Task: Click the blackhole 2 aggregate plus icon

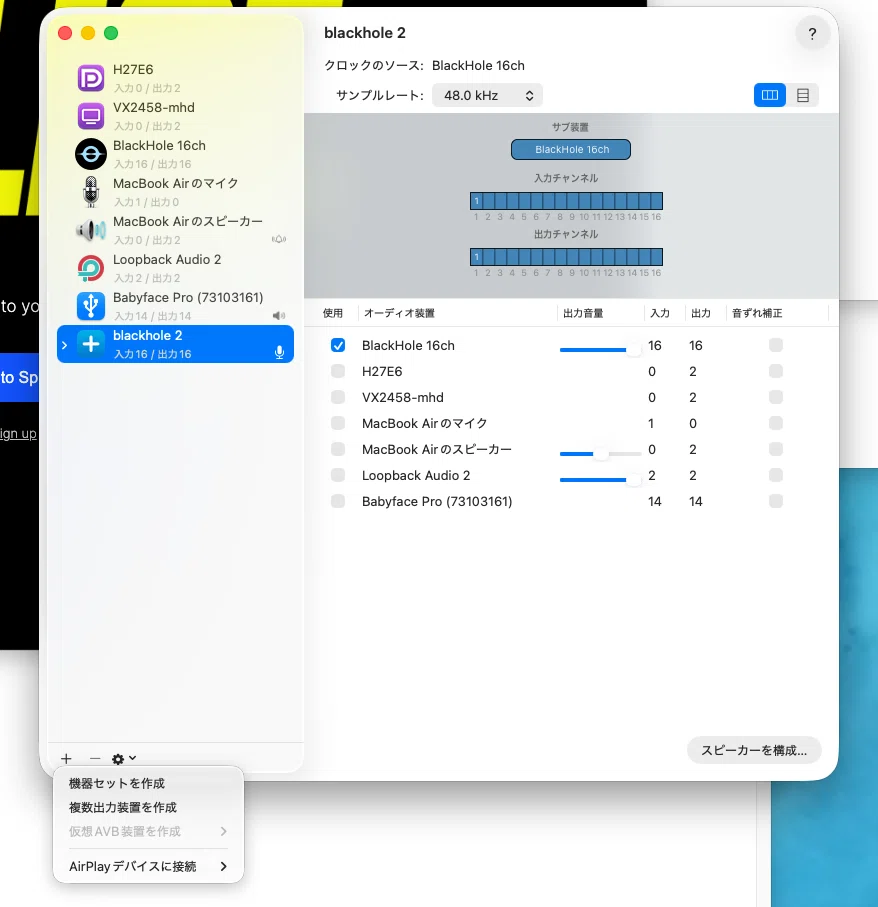Action: tap(91, 344)
